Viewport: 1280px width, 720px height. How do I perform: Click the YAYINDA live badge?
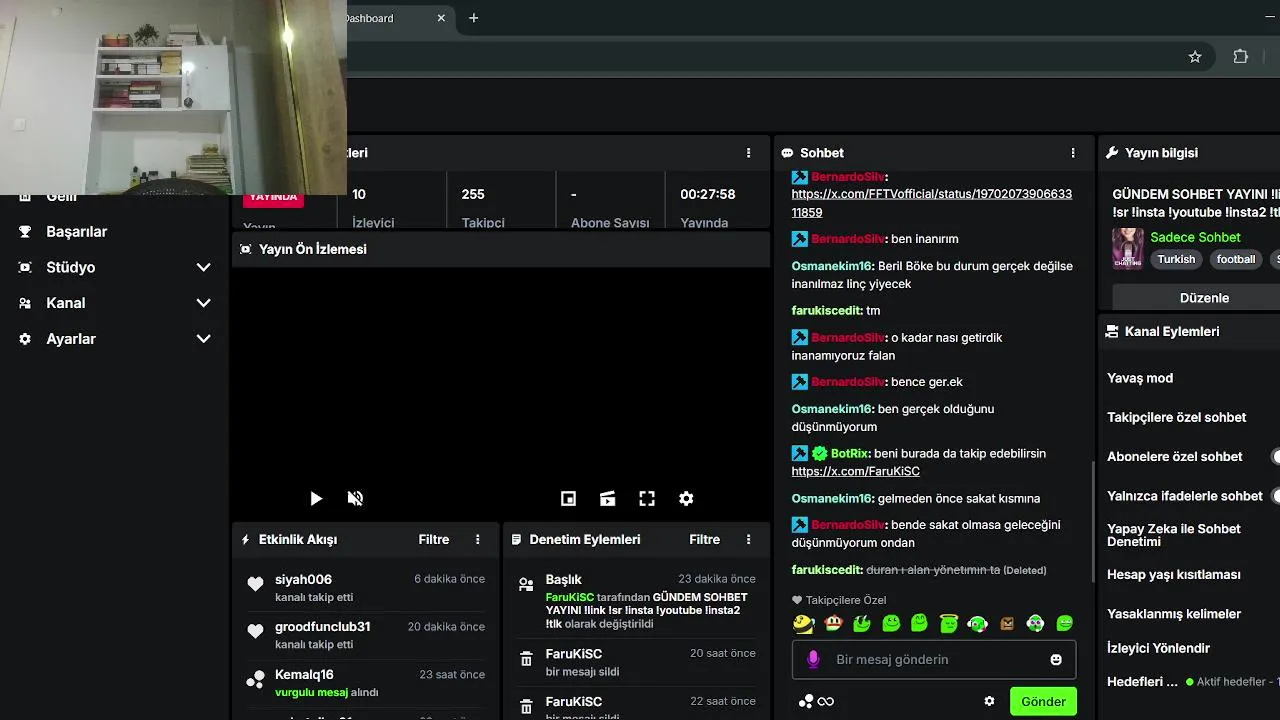click(x=273, y=197)
